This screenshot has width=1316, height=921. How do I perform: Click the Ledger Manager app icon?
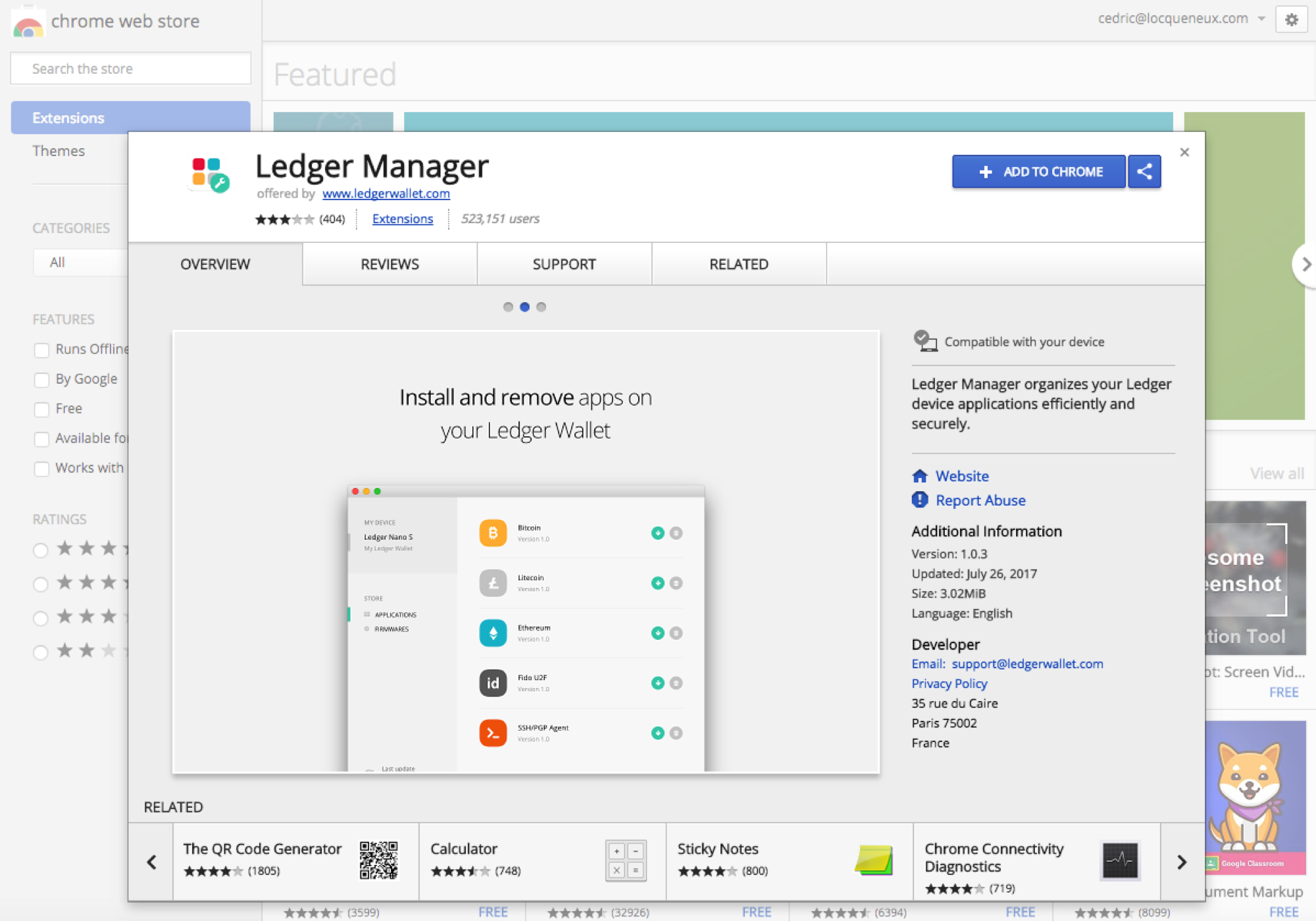tap(210, 174)
